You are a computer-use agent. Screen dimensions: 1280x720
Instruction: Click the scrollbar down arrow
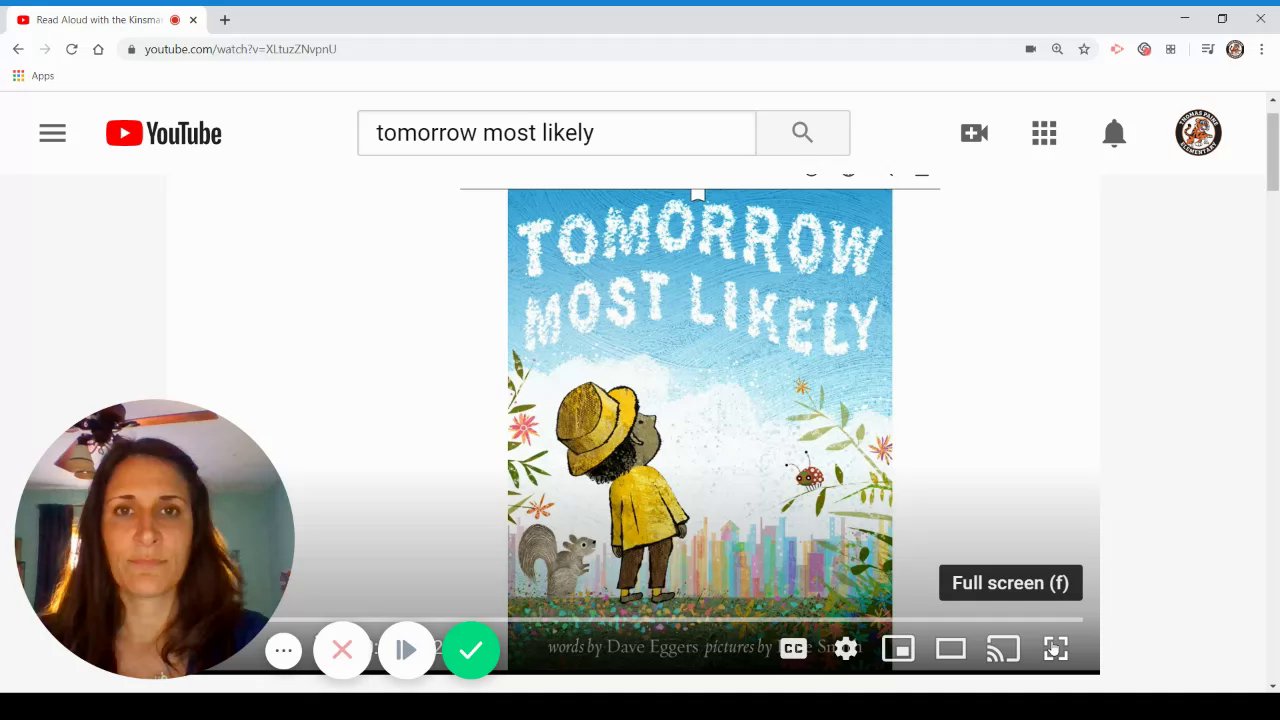pos(1272,685)
